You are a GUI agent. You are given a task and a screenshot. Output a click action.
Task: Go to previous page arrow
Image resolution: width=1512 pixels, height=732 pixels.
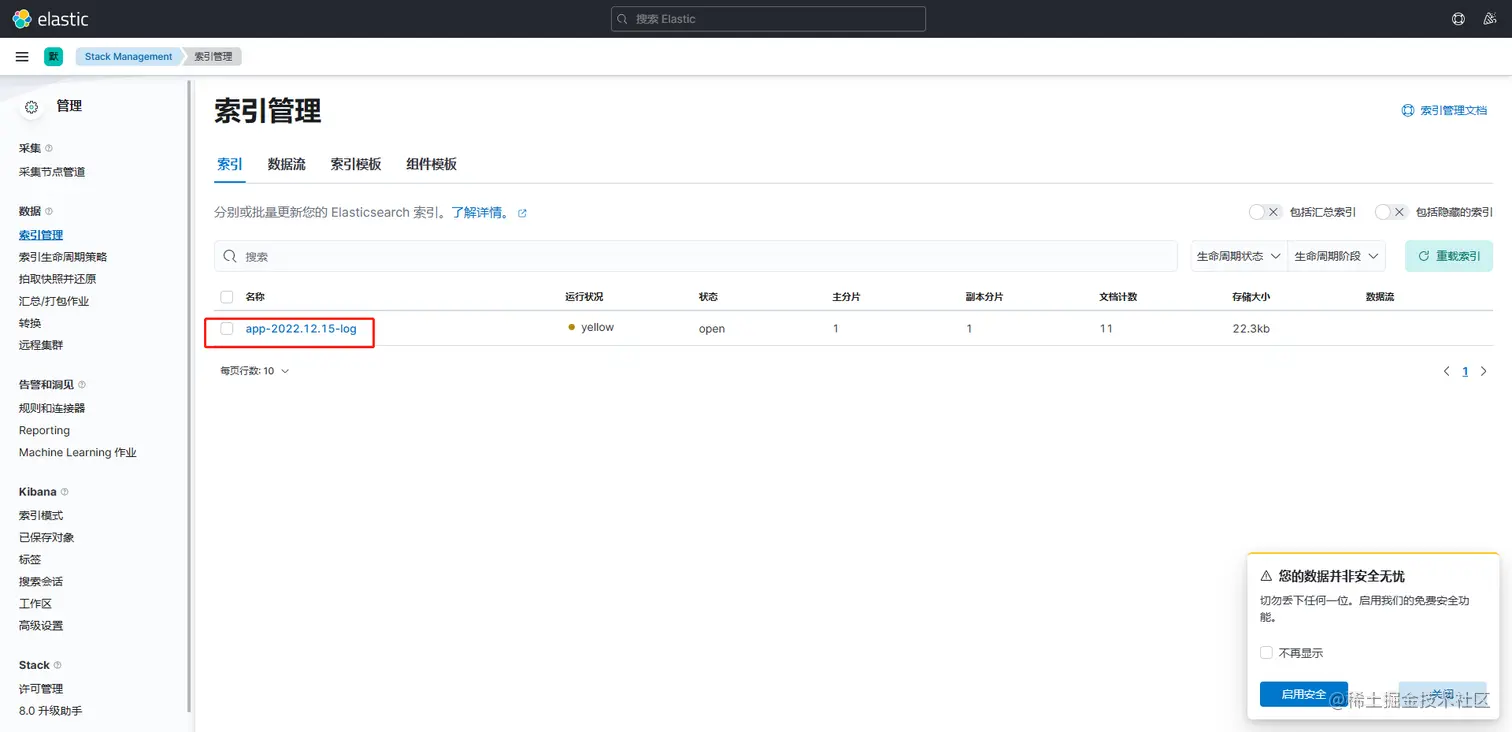1446,371
